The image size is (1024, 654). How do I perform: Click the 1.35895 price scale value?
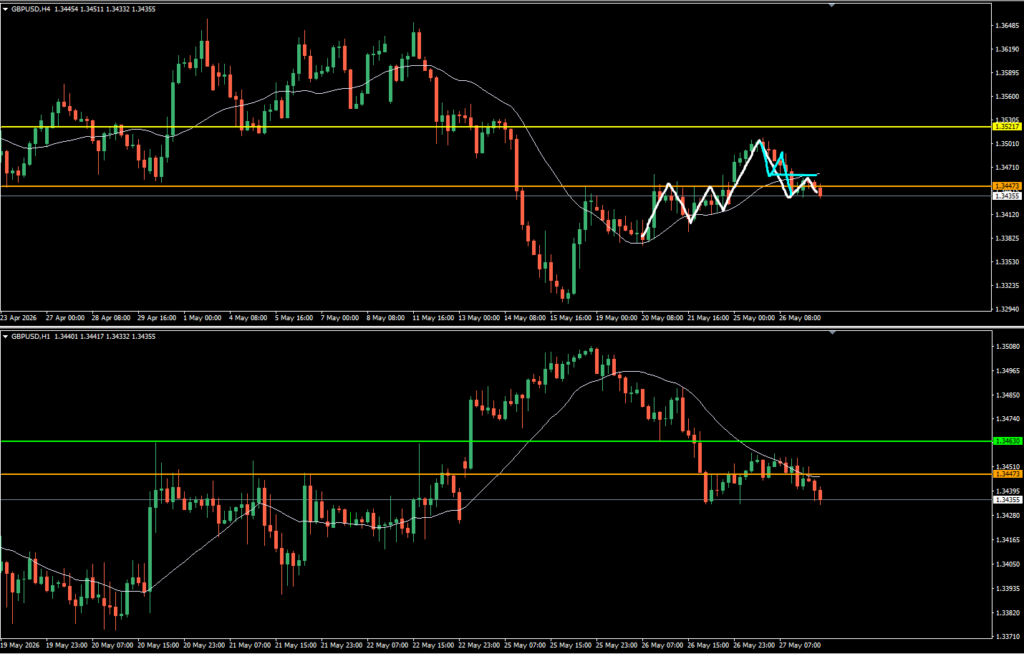click(1006, 73)
